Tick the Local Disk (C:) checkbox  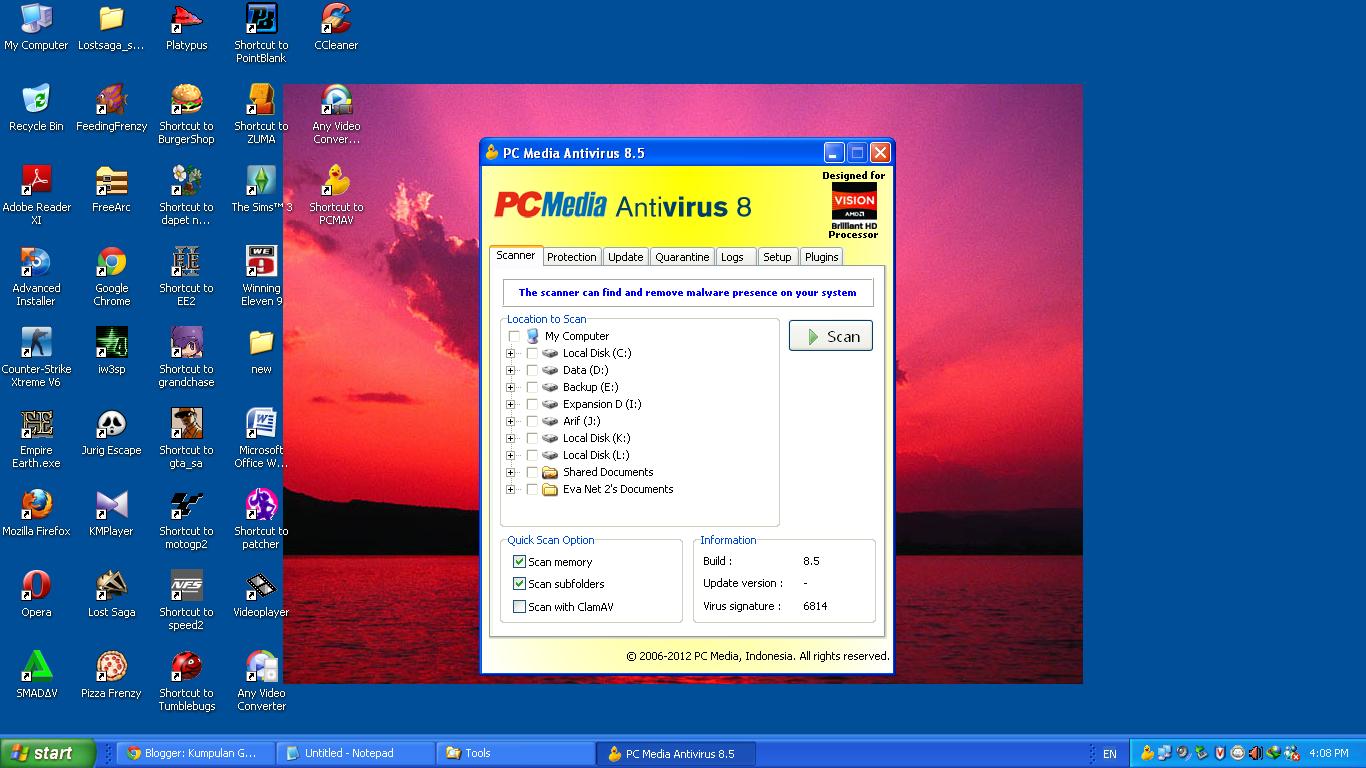[x=532, y=353]
